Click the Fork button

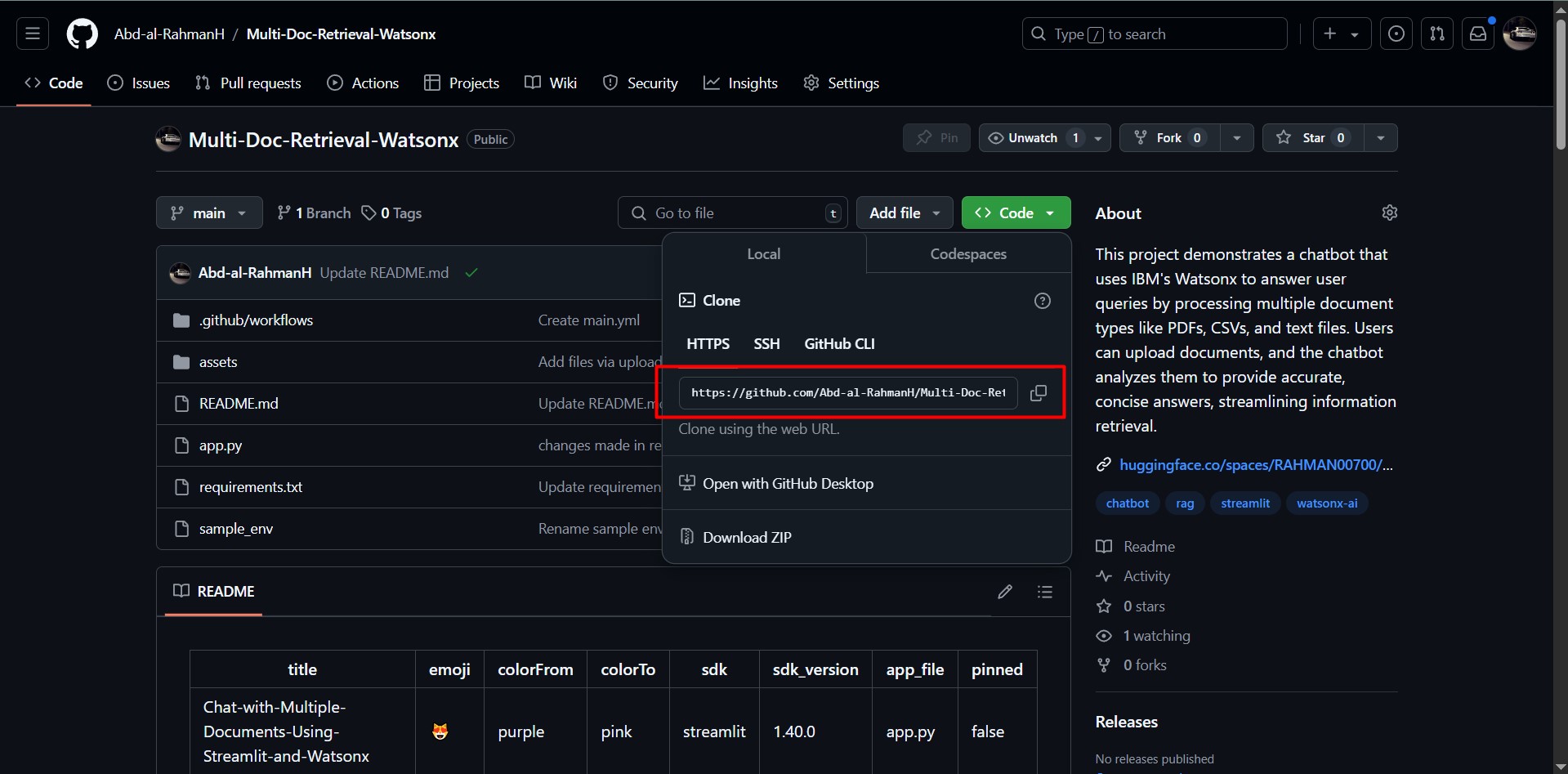tap(1169, 137)
